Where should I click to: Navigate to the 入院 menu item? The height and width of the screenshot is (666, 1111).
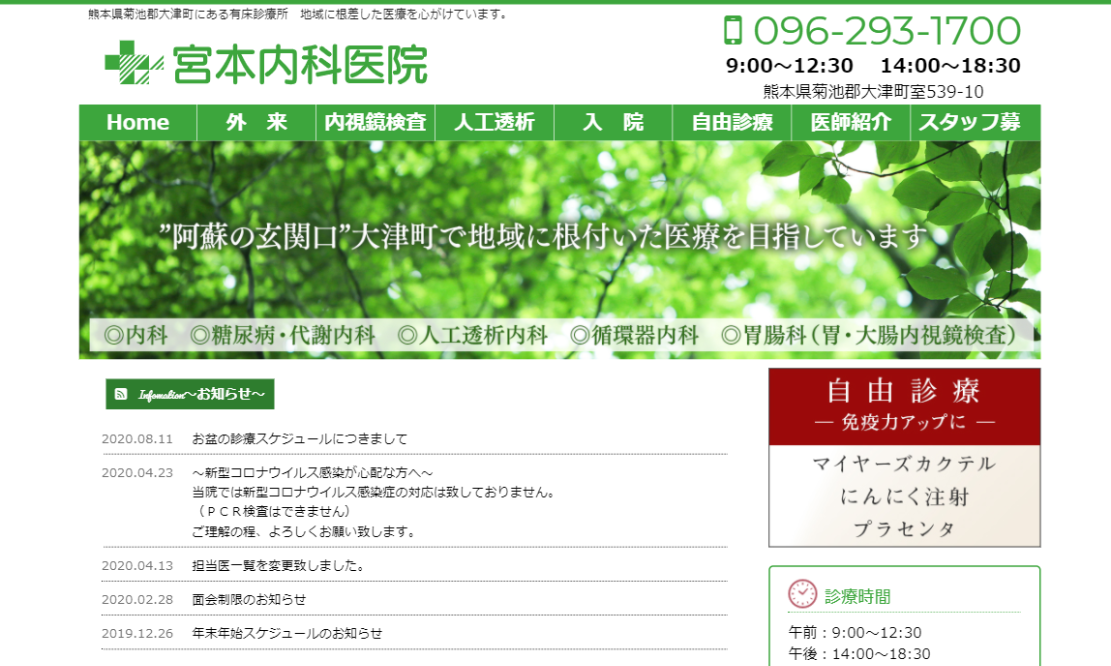click(x=613, y=123)
